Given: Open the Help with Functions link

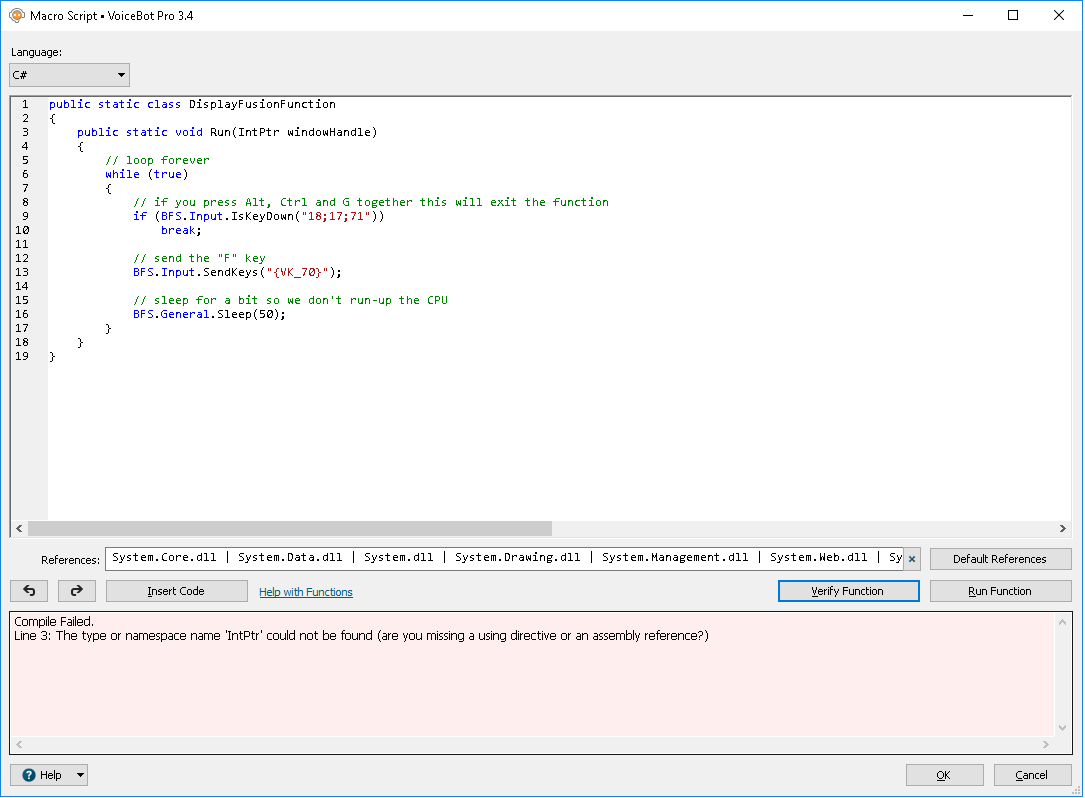Looking at the screenshot, I should 305,592.
